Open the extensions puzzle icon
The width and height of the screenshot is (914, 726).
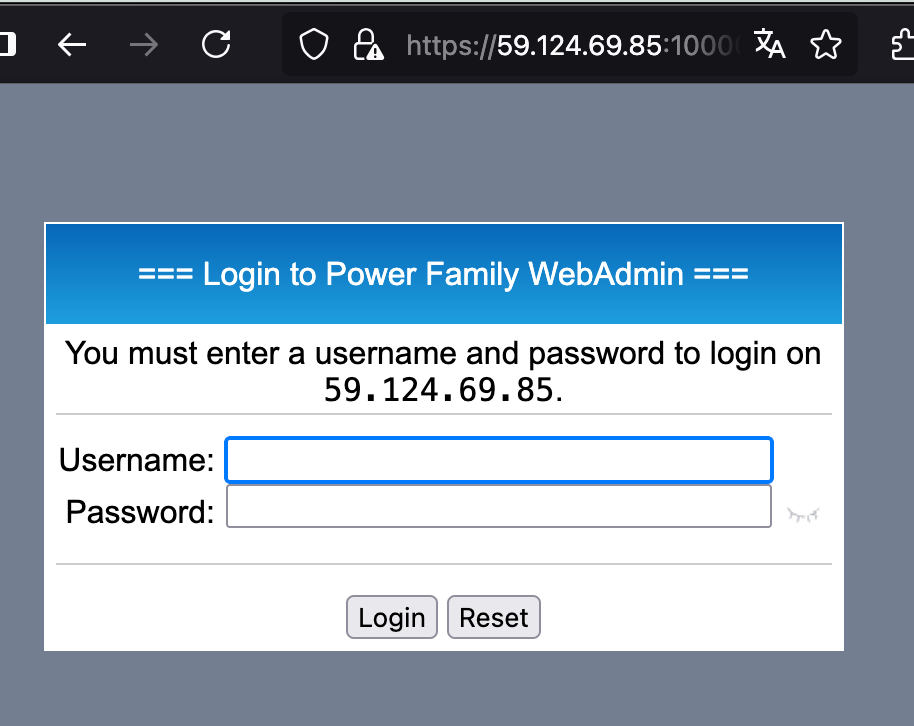click(902, 45)
